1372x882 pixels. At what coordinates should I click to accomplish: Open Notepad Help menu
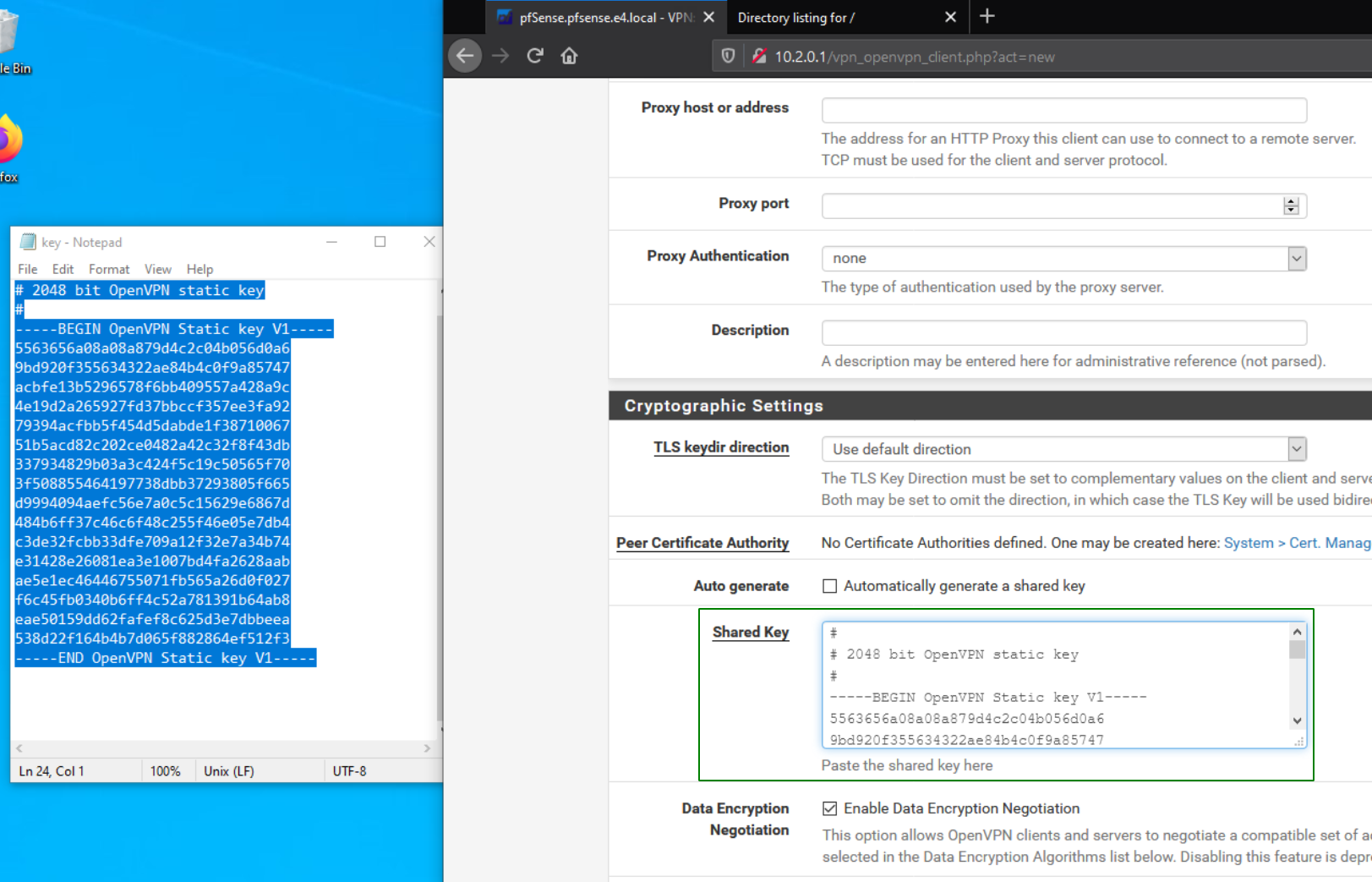point(200,269)
